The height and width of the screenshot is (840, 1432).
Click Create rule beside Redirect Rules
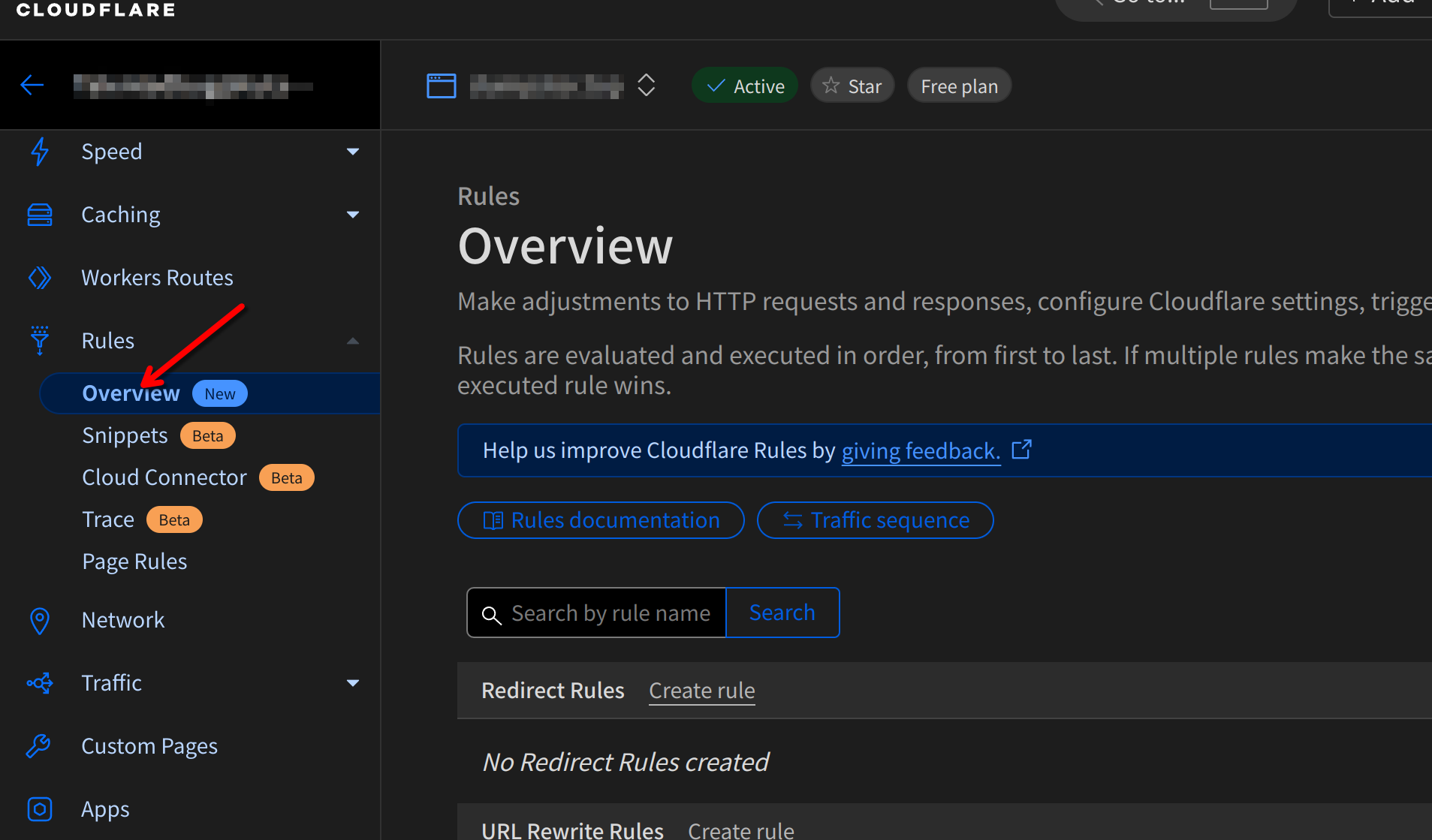click(x=702, y=691)
